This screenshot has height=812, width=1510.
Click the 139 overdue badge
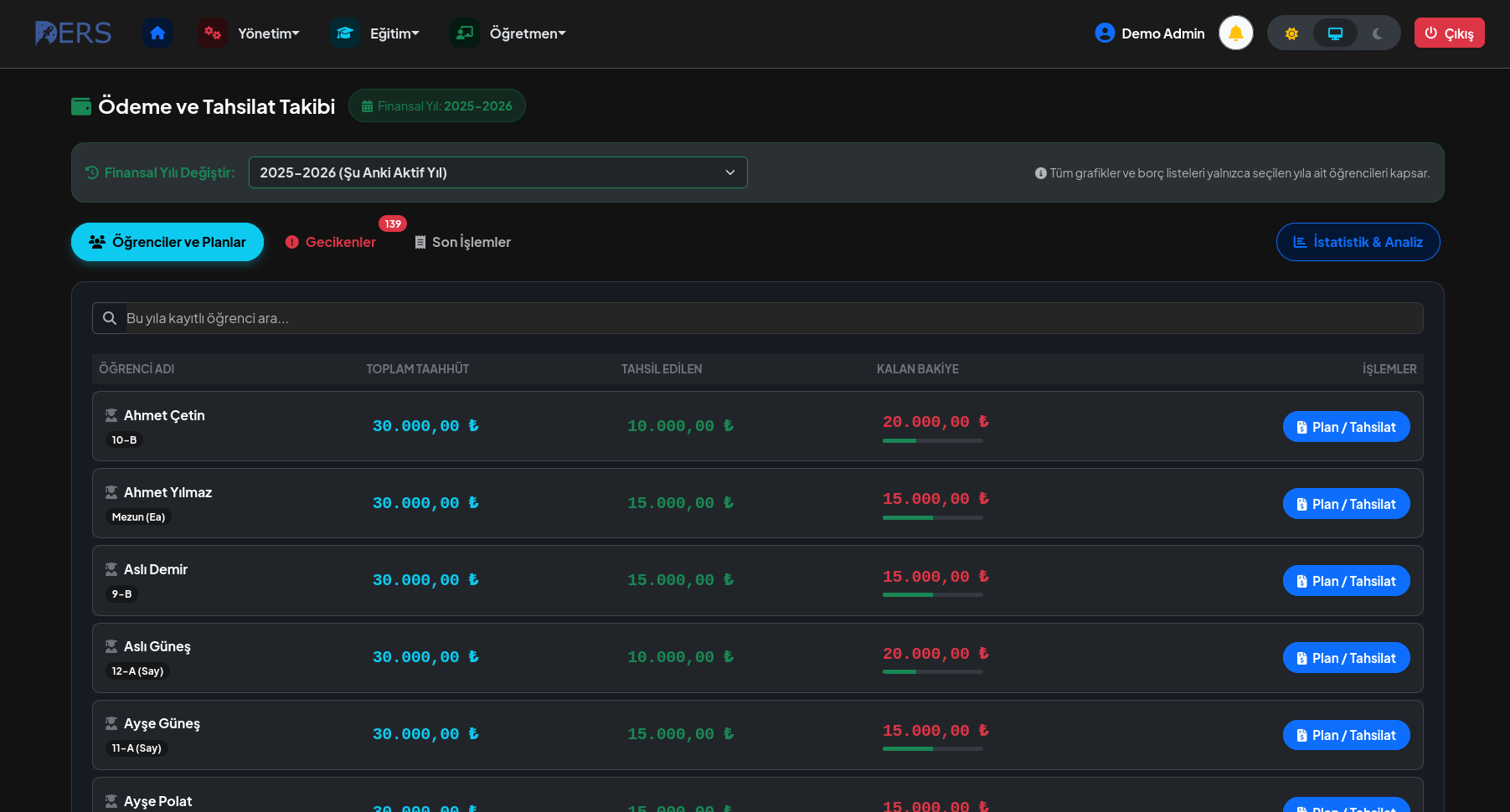point(393,224)
